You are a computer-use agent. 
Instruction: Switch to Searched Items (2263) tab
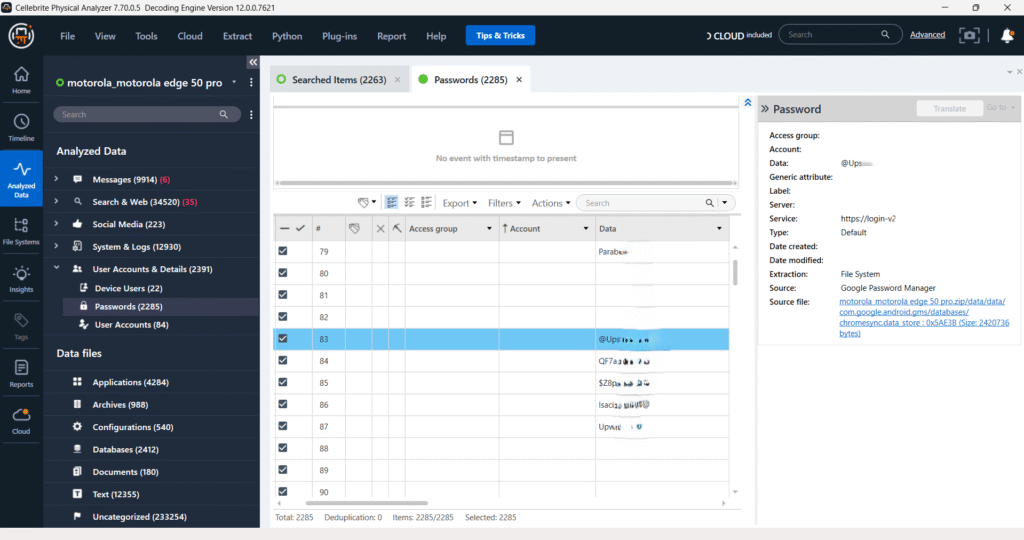(x=339, y=80)
